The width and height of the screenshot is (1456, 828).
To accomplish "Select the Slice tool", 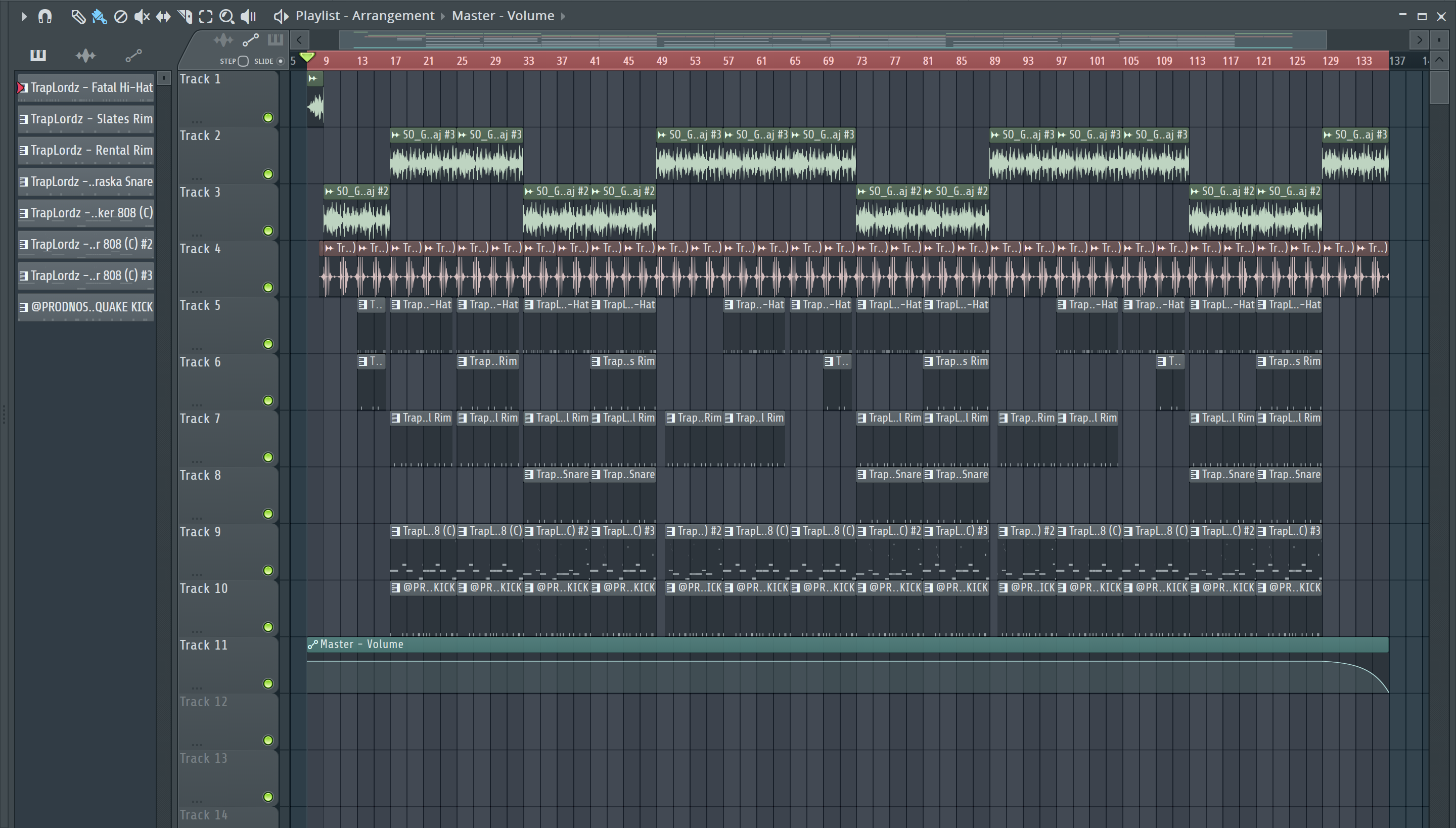I will 185,17.
